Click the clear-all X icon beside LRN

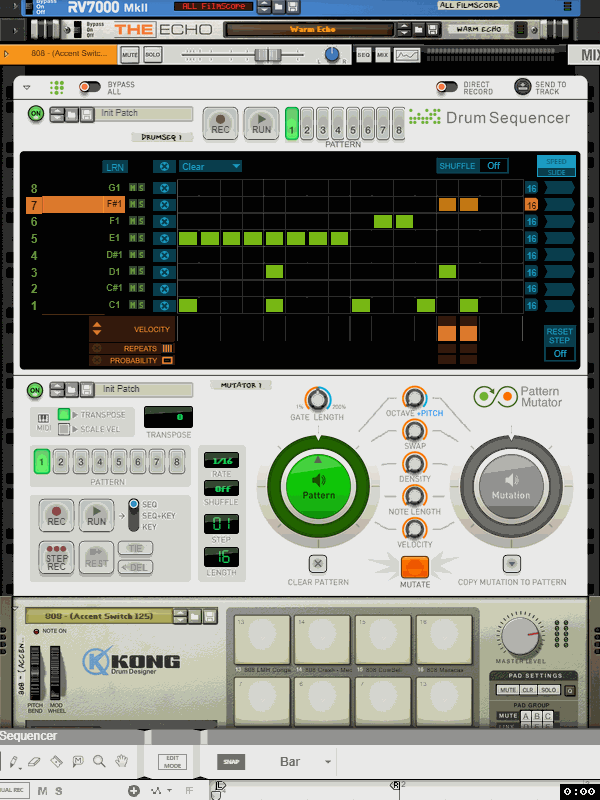pos(164,166)
